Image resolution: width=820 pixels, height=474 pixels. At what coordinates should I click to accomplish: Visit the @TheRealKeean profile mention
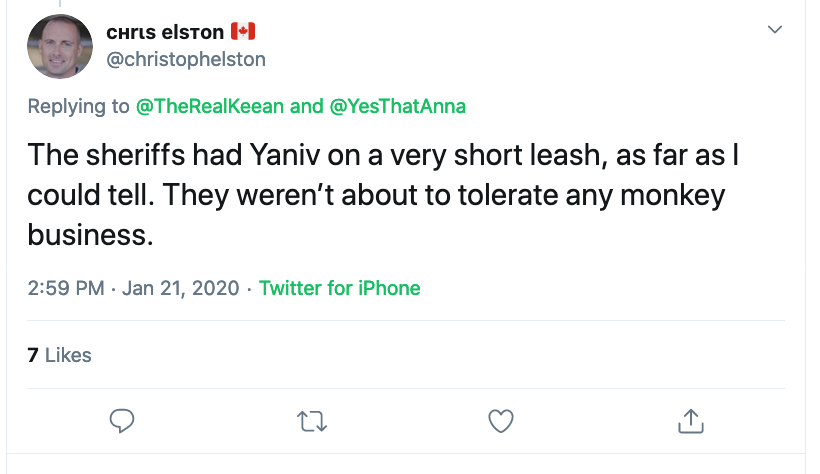coord(210,106)
